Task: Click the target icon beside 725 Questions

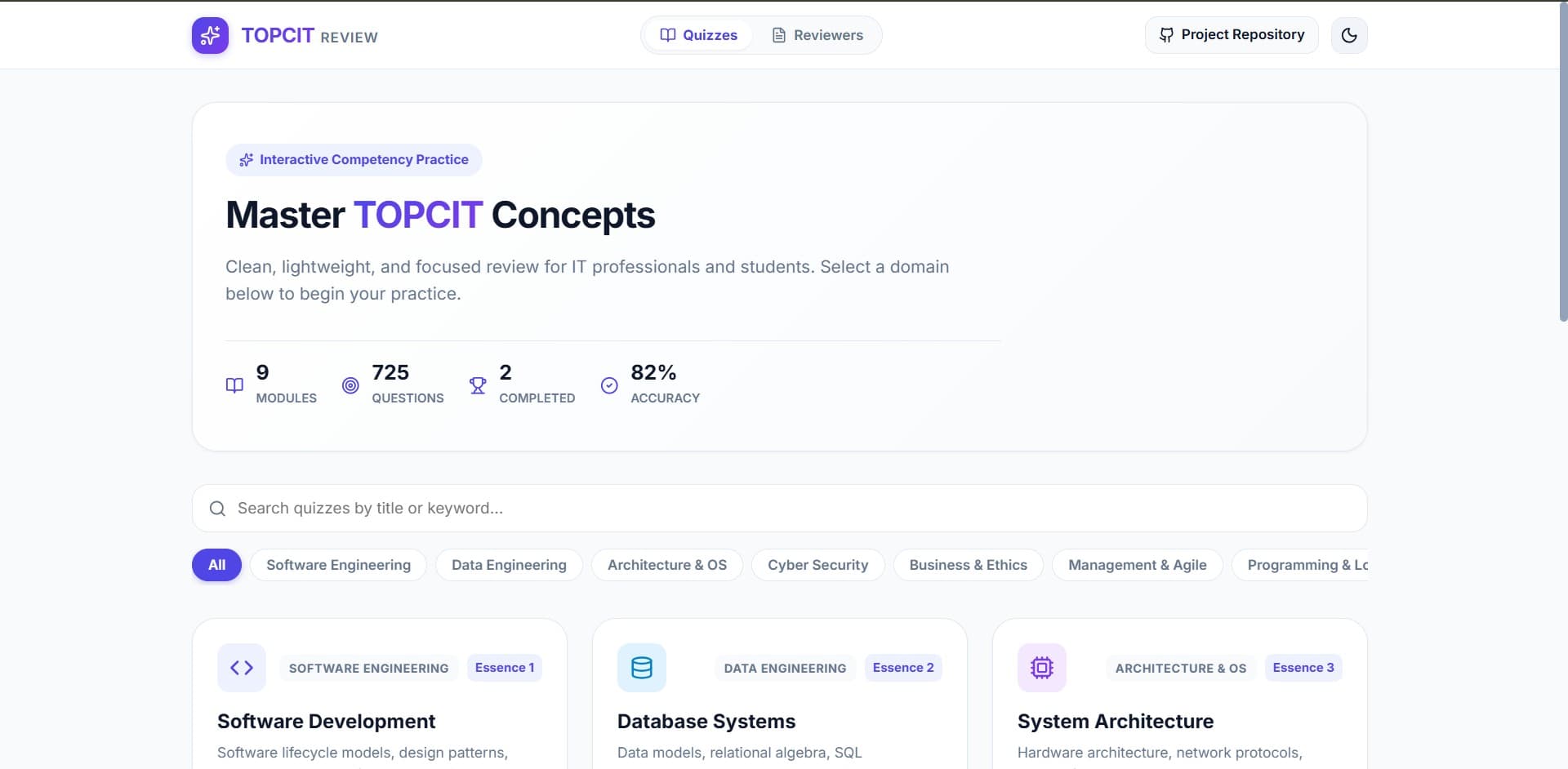Action: [350, 385]
